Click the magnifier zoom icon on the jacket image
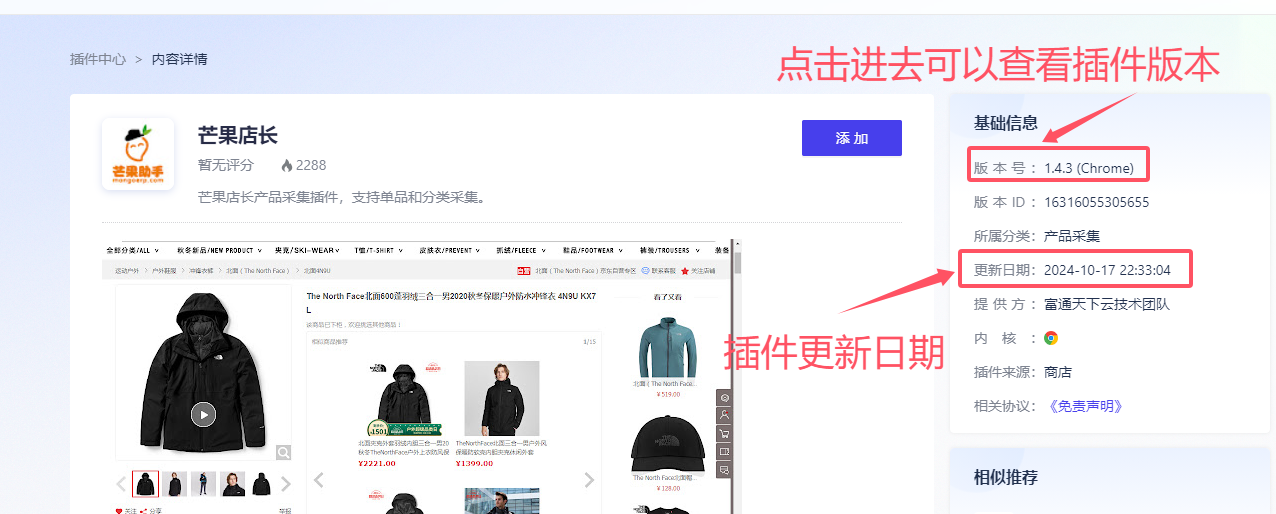 [284, 453]
